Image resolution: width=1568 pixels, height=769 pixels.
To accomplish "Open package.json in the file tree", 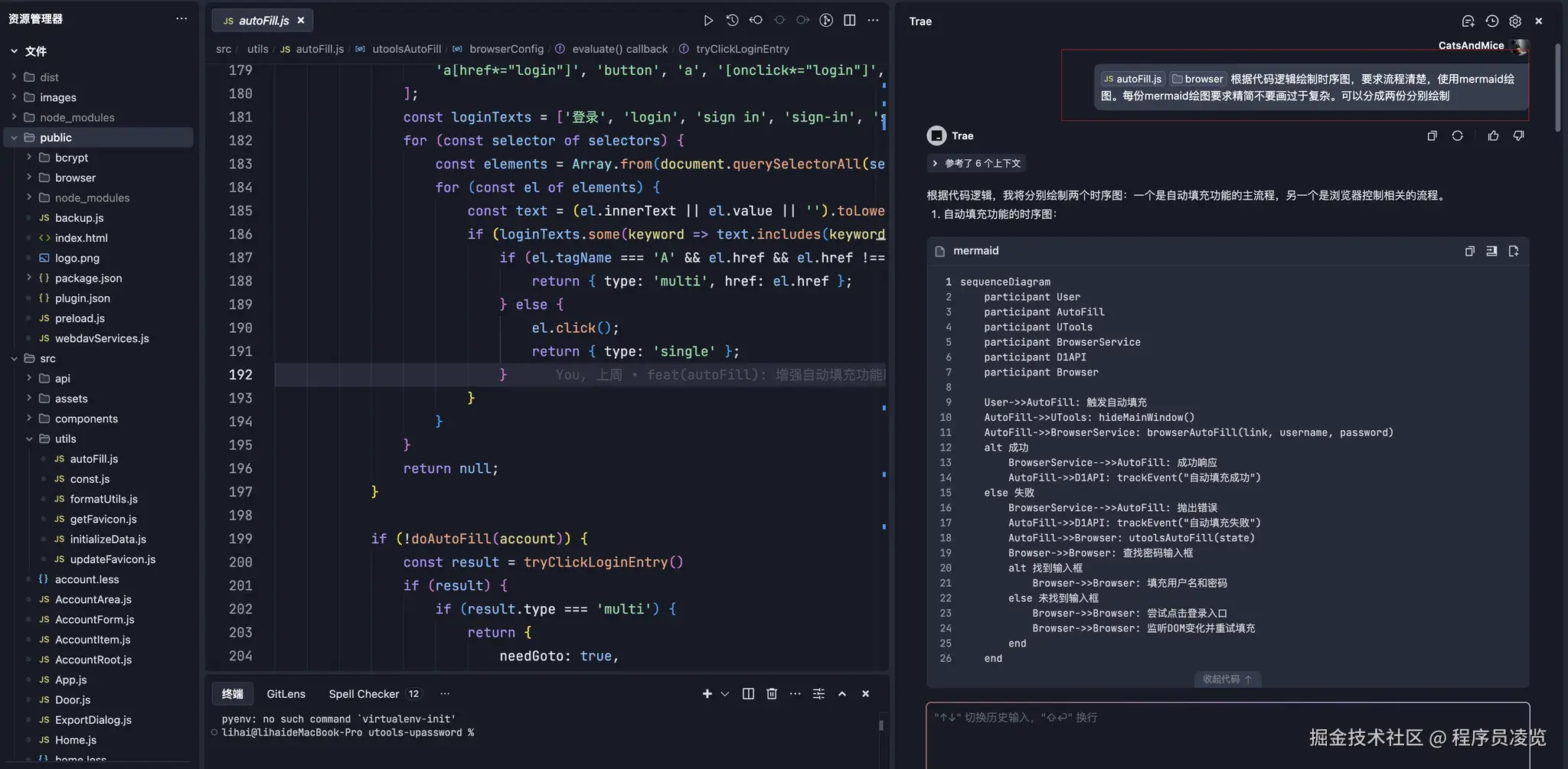I will pyautogui.click(x=88, y=278).
